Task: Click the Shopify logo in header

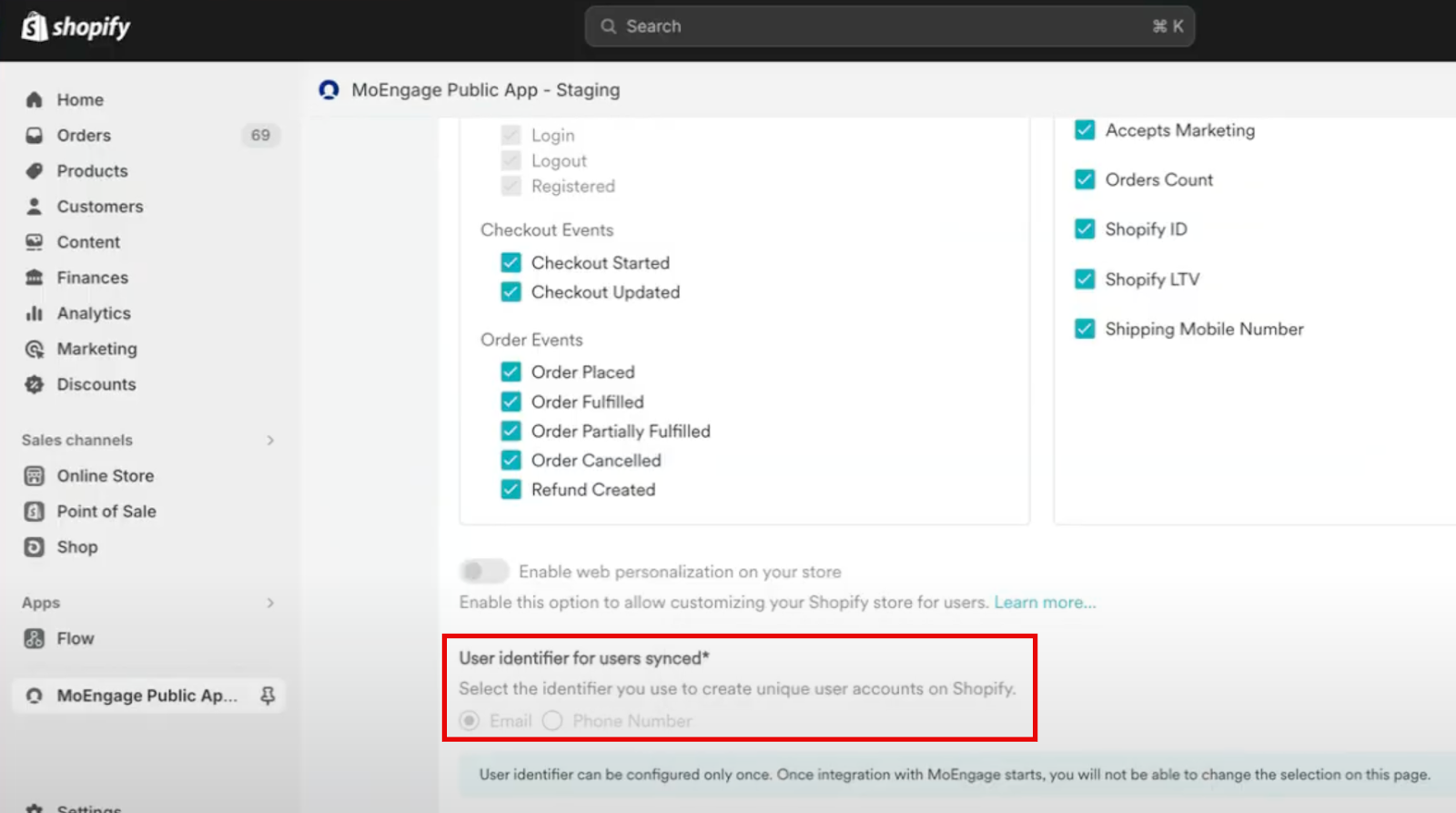Action: (76, 27)
